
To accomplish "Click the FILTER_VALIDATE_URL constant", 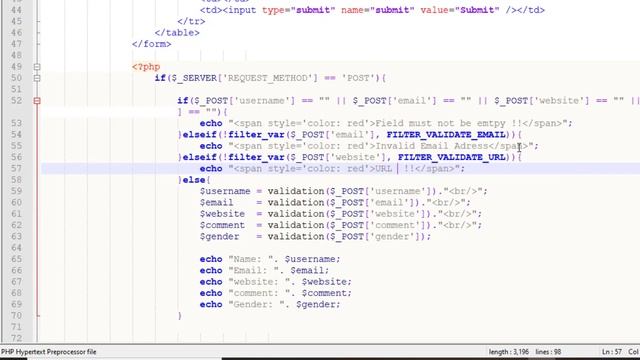I will pos(452,157).
